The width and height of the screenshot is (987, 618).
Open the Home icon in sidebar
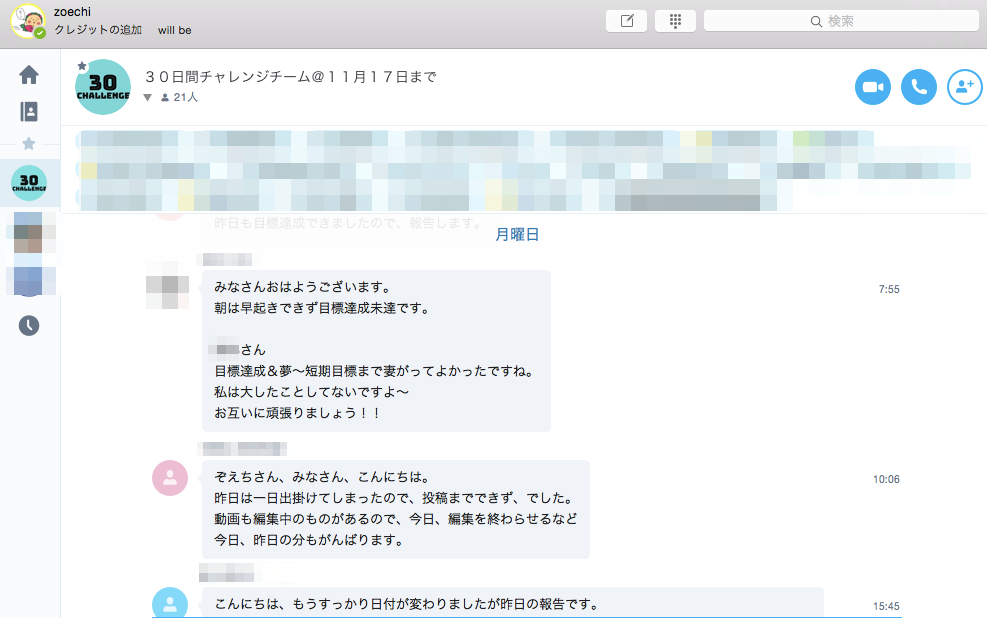[x=29, y=75]
